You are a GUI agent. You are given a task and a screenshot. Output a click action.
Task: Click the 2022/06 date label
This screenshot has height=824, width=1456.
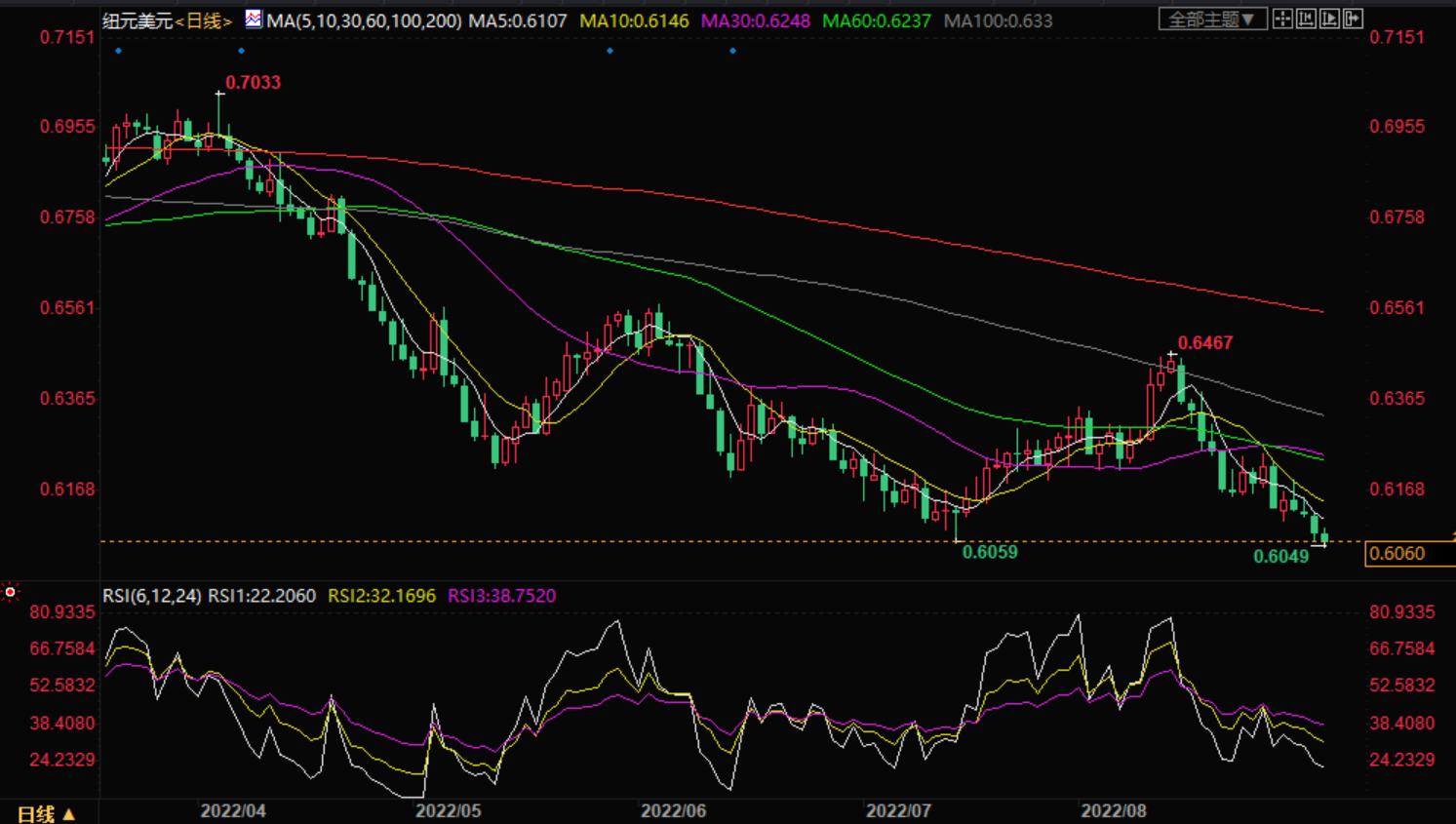pyautogui.click(x=674, y=811)
